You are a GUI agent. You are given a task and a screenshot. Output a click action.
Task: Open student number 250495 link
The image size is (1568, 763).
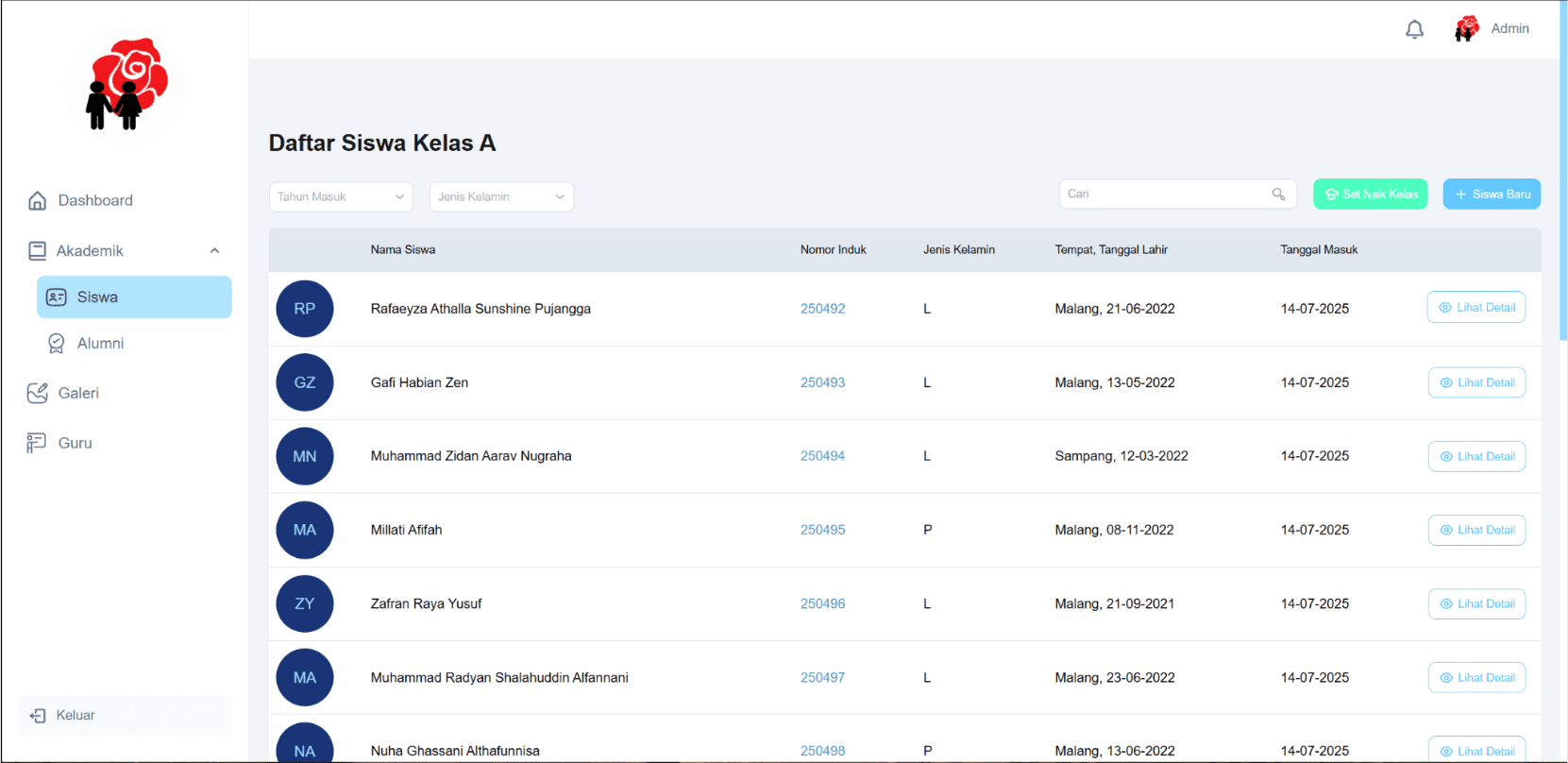coord(823,530)
